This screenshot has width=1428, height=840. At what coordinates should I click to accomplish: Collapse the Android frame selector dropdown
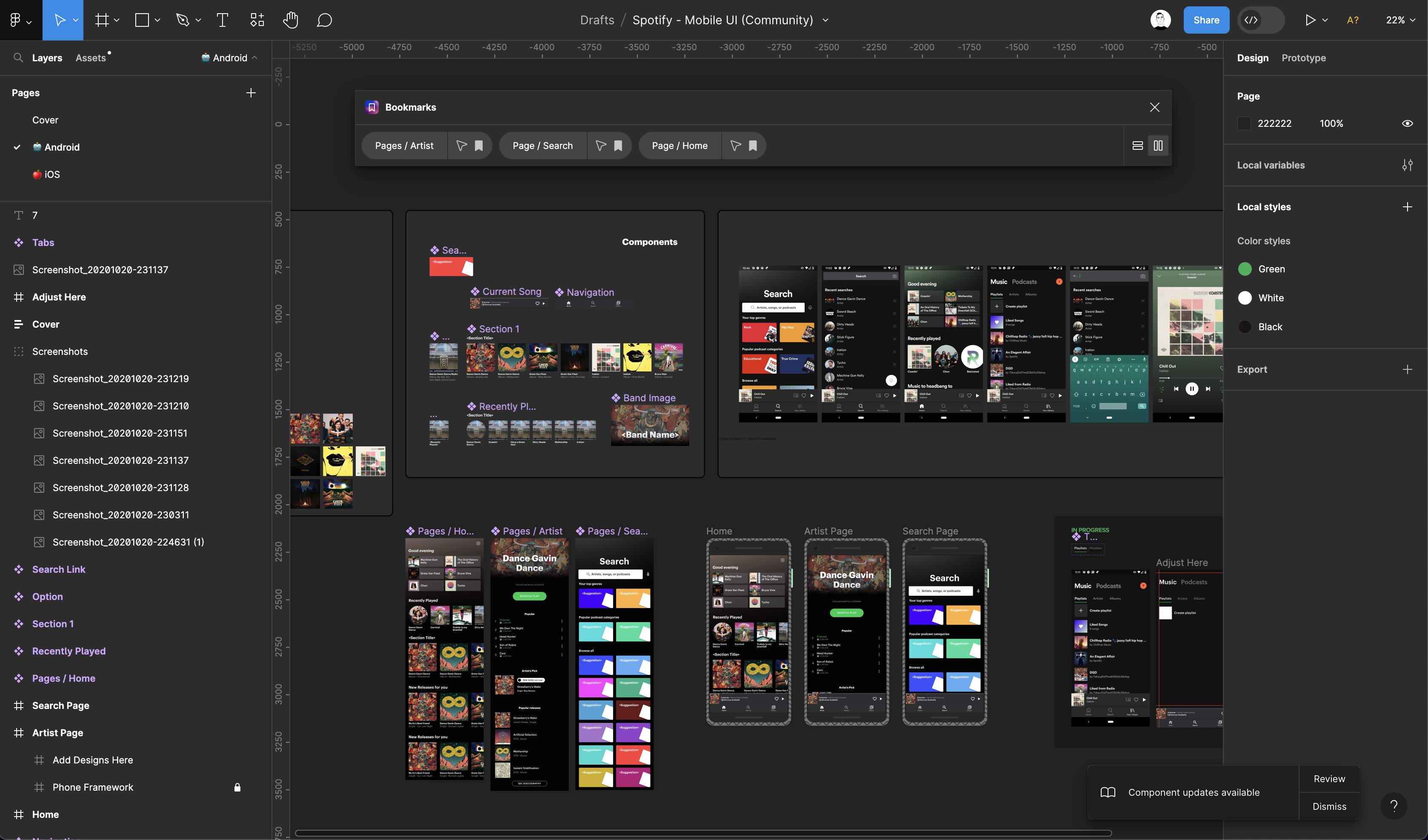click(x=256, y=57)
